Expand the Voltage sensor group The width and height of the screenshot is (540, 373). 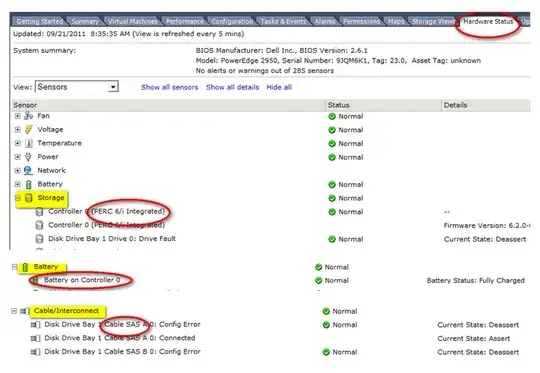coord(18,129)
